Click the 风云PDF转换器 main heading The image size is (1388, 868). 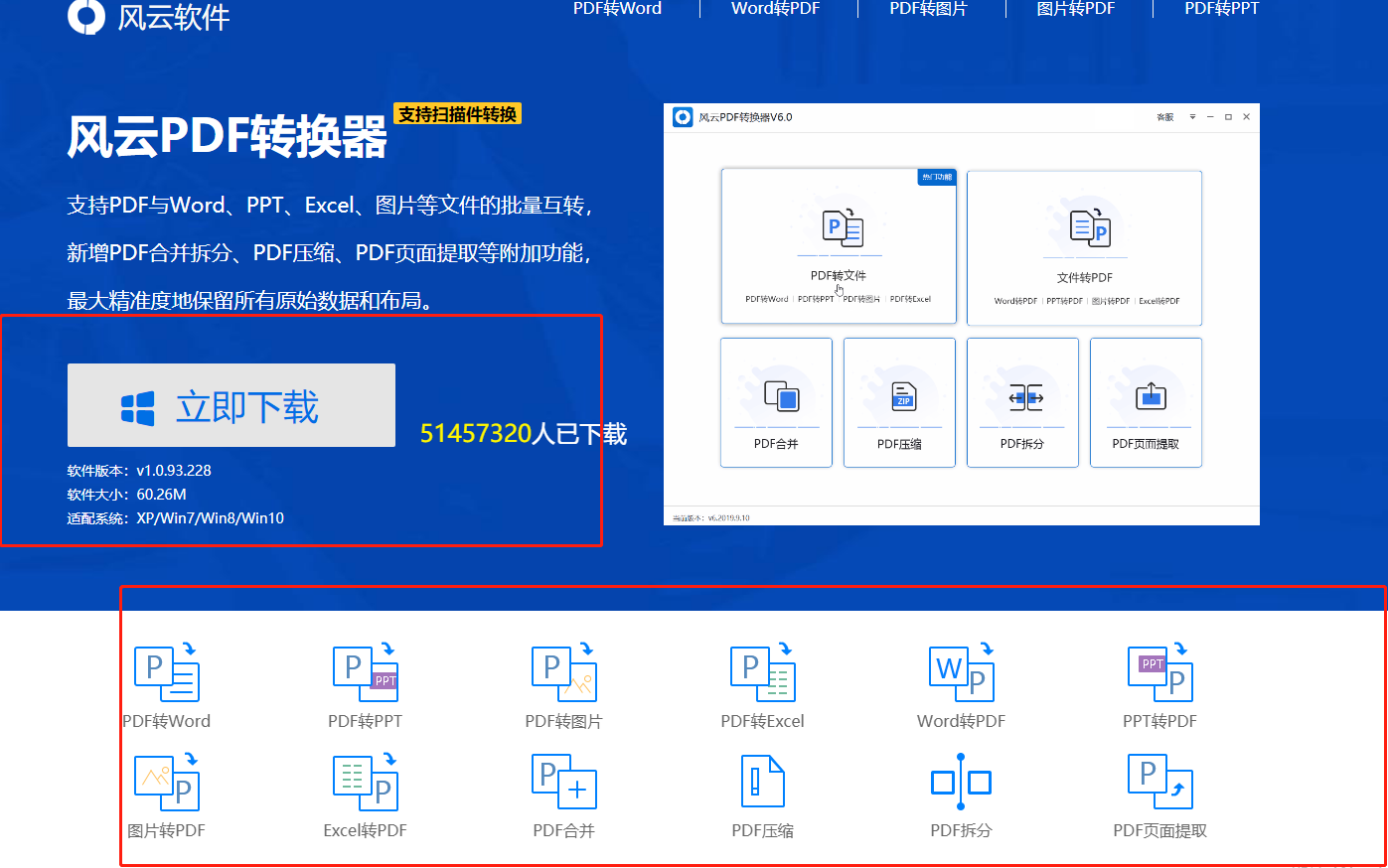[x=228, y=137]
